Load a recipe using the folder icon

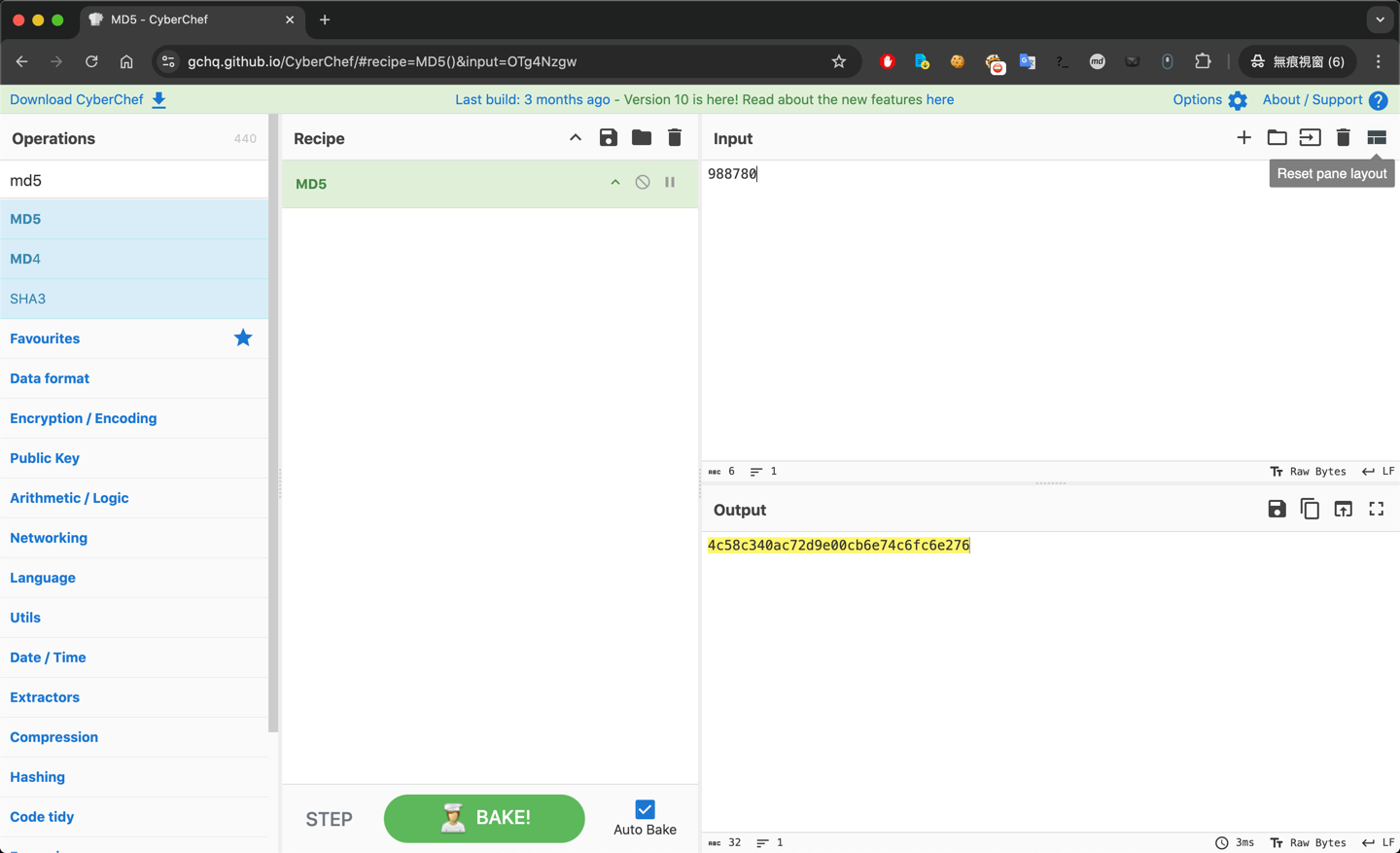pos(642,138)
